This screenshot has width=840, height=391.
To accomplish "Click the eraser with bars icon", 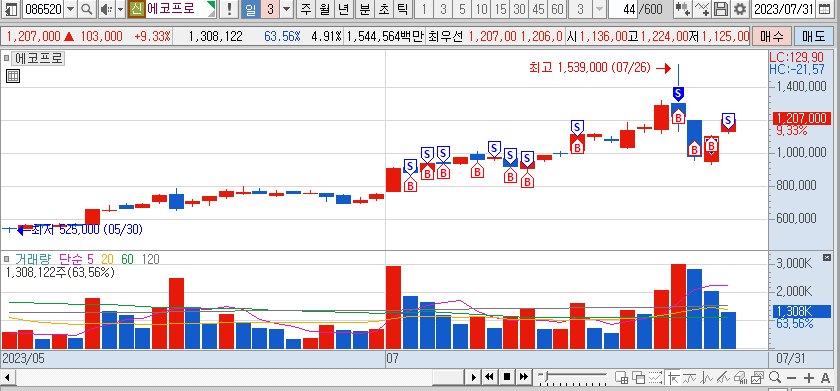I will click(x=740, y=377).
